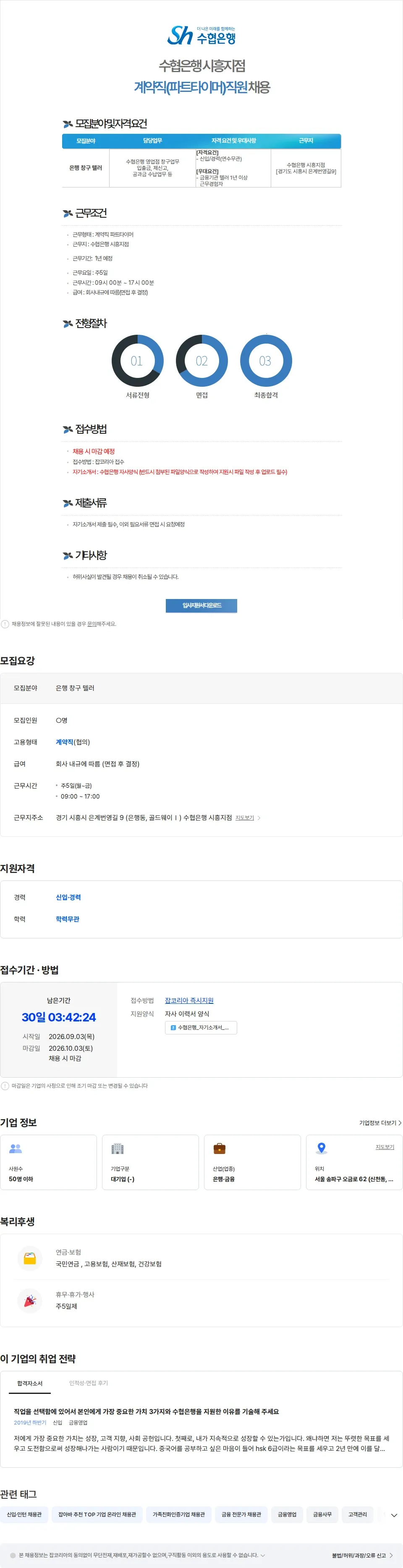Expand the copyright notice at the bottom
The image size is (403, 1568).
[x=262, y=1555]
